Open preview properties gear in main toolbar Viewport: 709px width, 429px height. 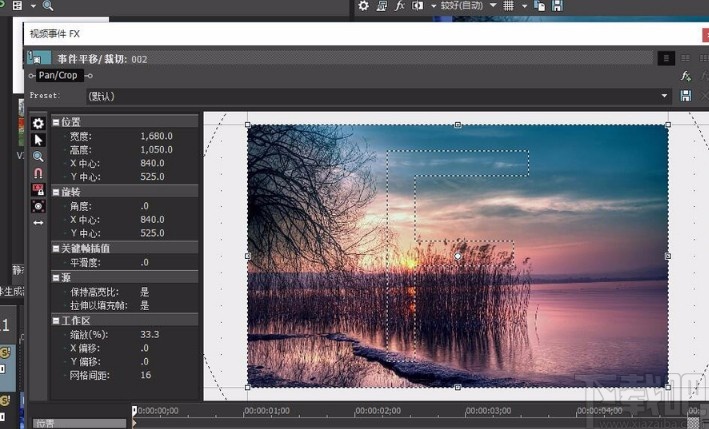[364, 6]
